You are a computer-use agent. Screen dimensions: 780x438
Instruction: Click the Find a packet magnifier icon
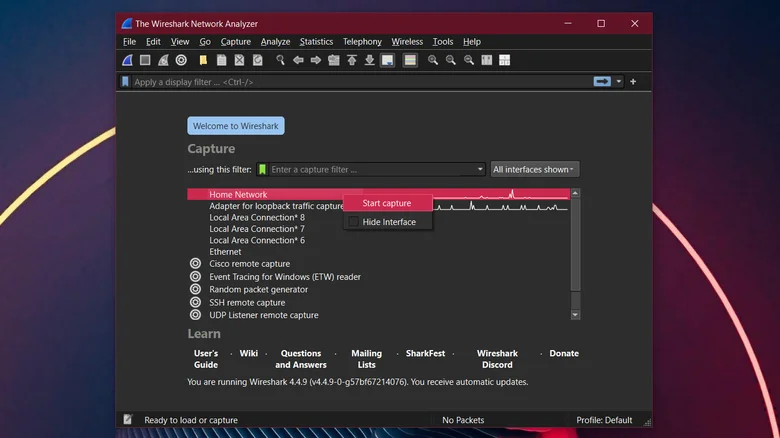pos(281,60)
